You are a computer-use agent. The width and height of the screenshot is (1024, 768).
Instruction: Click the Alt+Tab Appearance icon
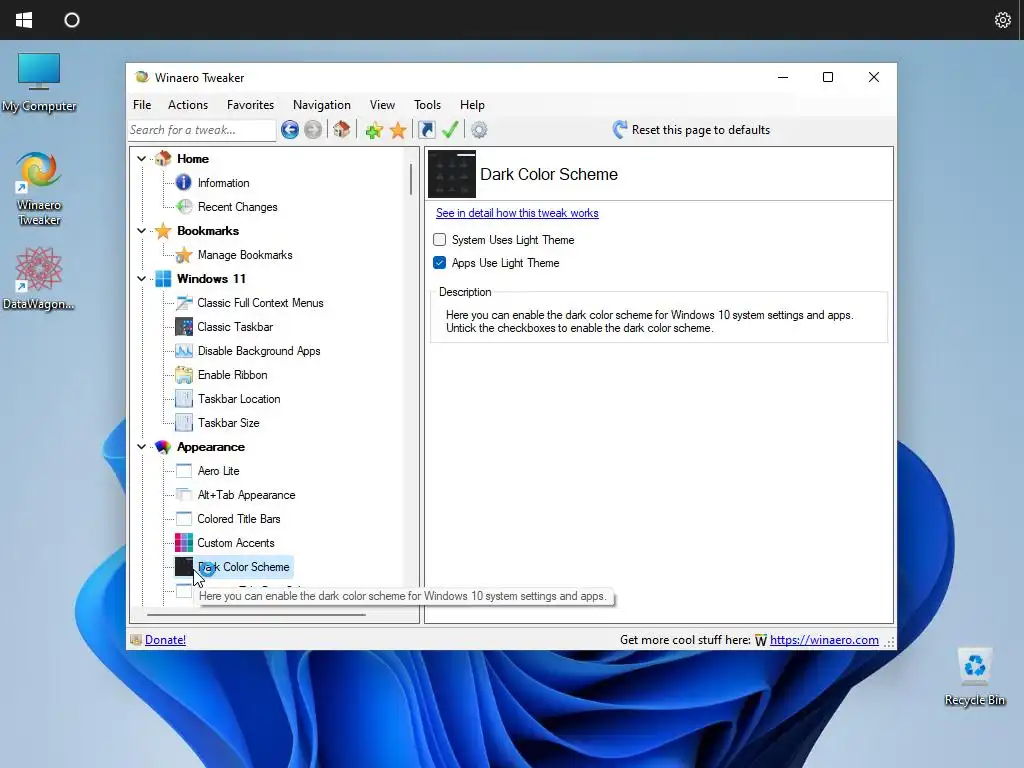coord(184,495)
